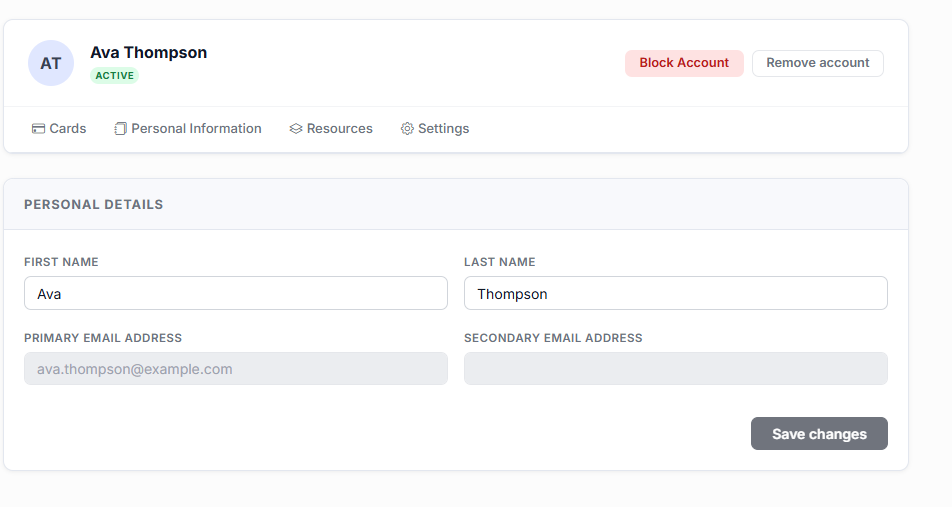Click the credit card icon beside Cards
This screenshot has width=952, height=507.
pos(38,129)
